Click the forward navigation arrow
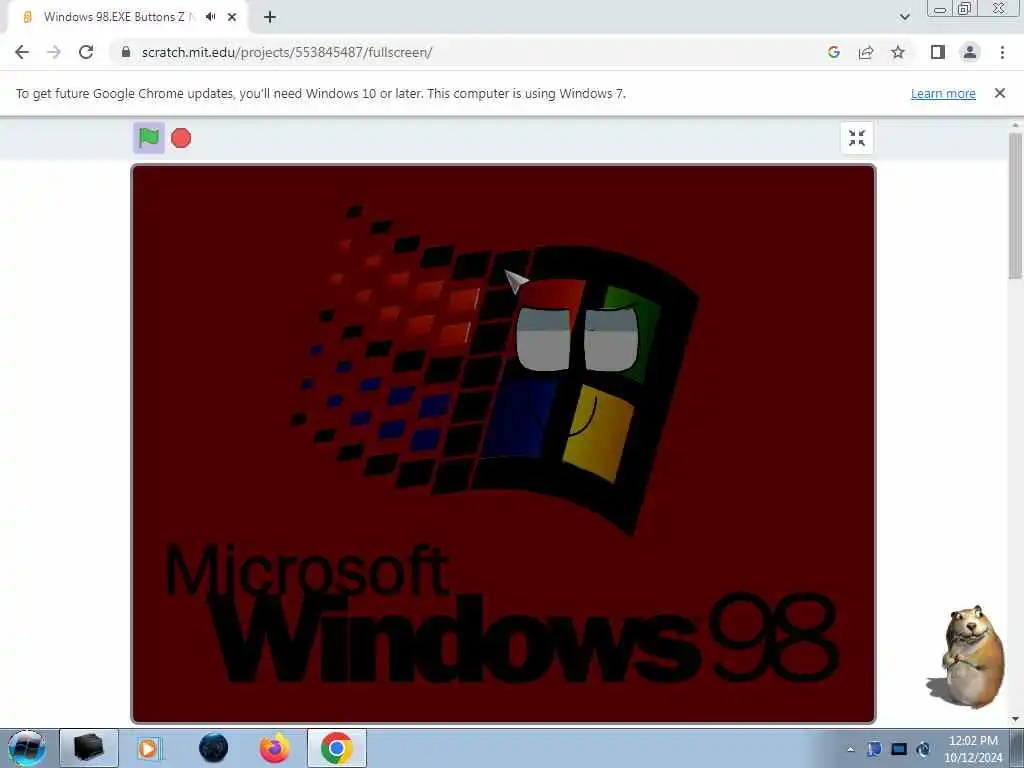Screen dimensions: 1024x768 (x=54, y=52)
